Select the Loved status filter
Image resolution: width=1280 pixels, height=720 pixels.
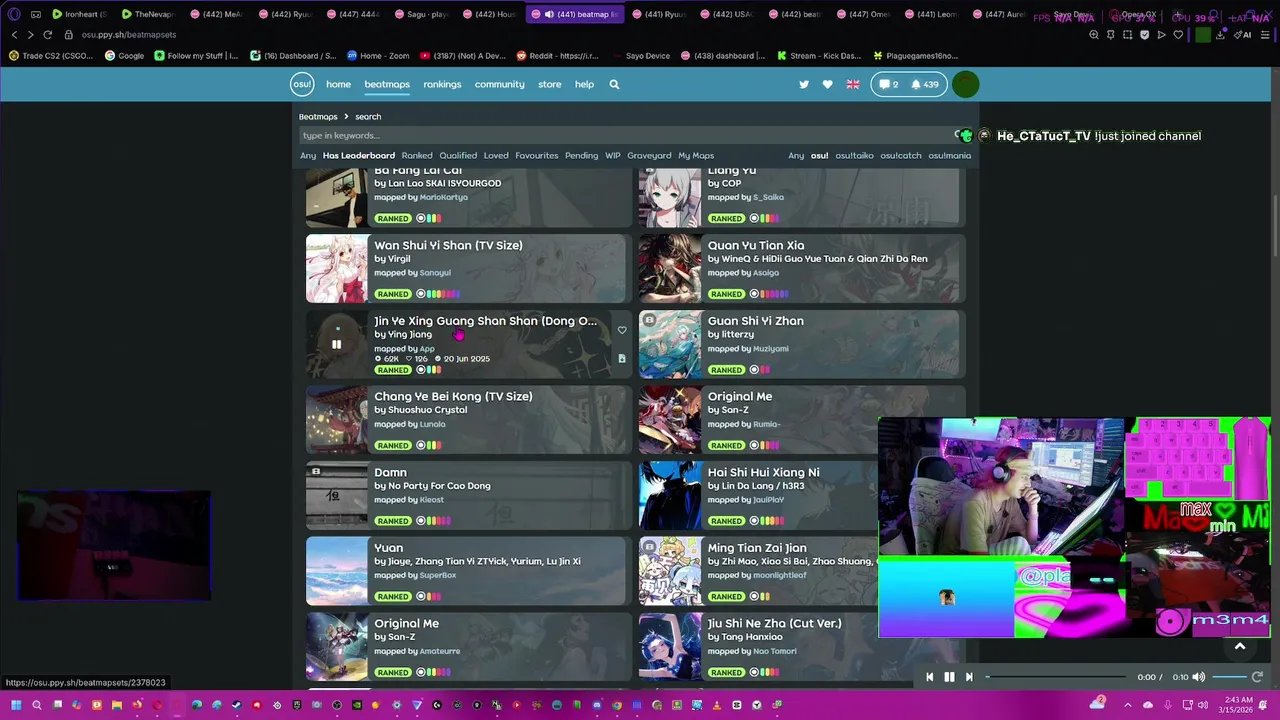[x=496, y=156]
